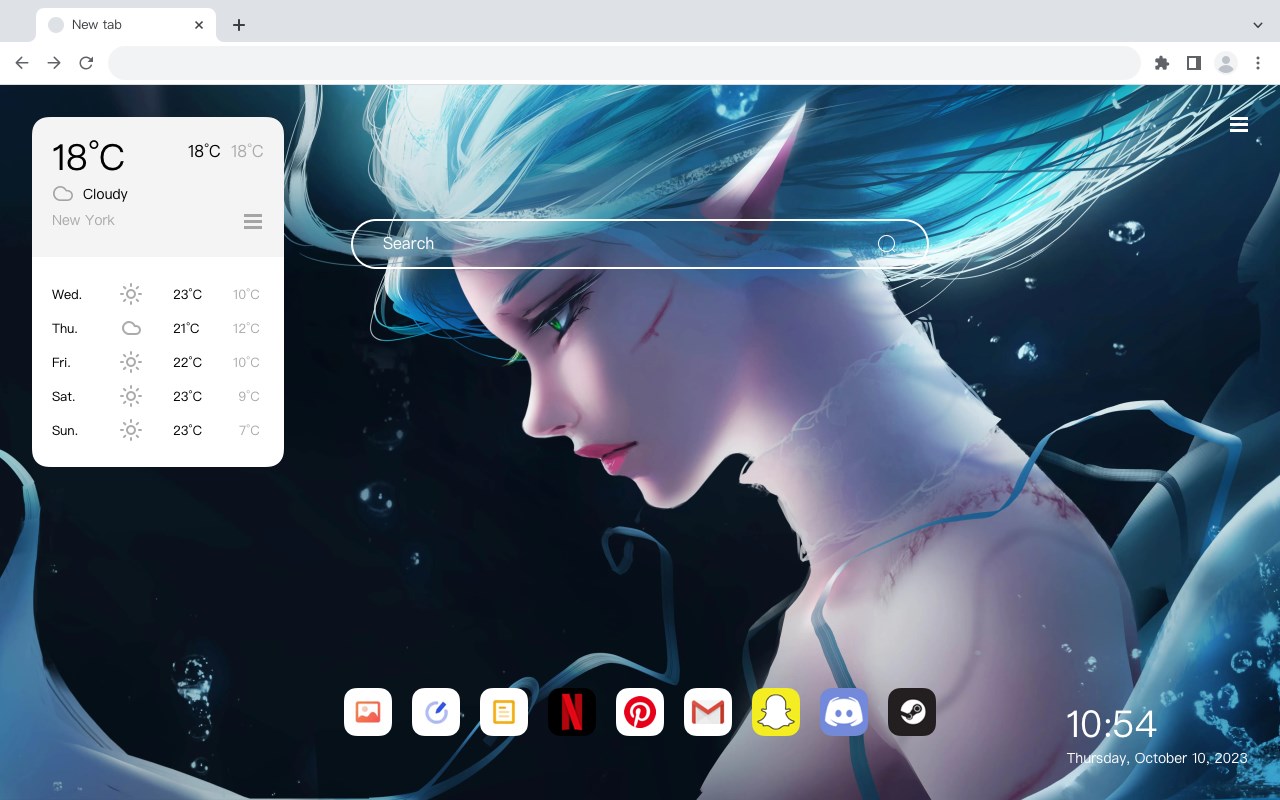Open the Gmail shortcut
The width and height of the screenshot is (1280, 800).
click(x=708, y=712)
